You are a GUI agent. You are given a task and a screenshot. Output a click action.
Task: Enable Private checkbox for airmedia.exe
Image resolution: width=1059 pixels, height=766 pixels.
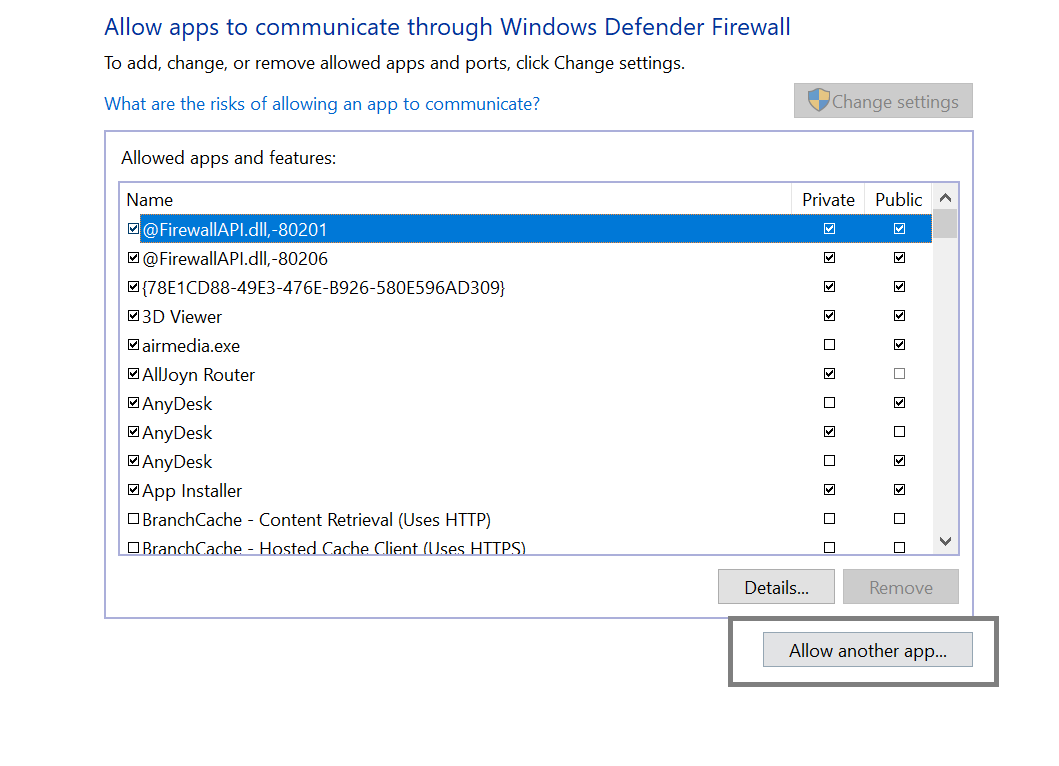829,344
